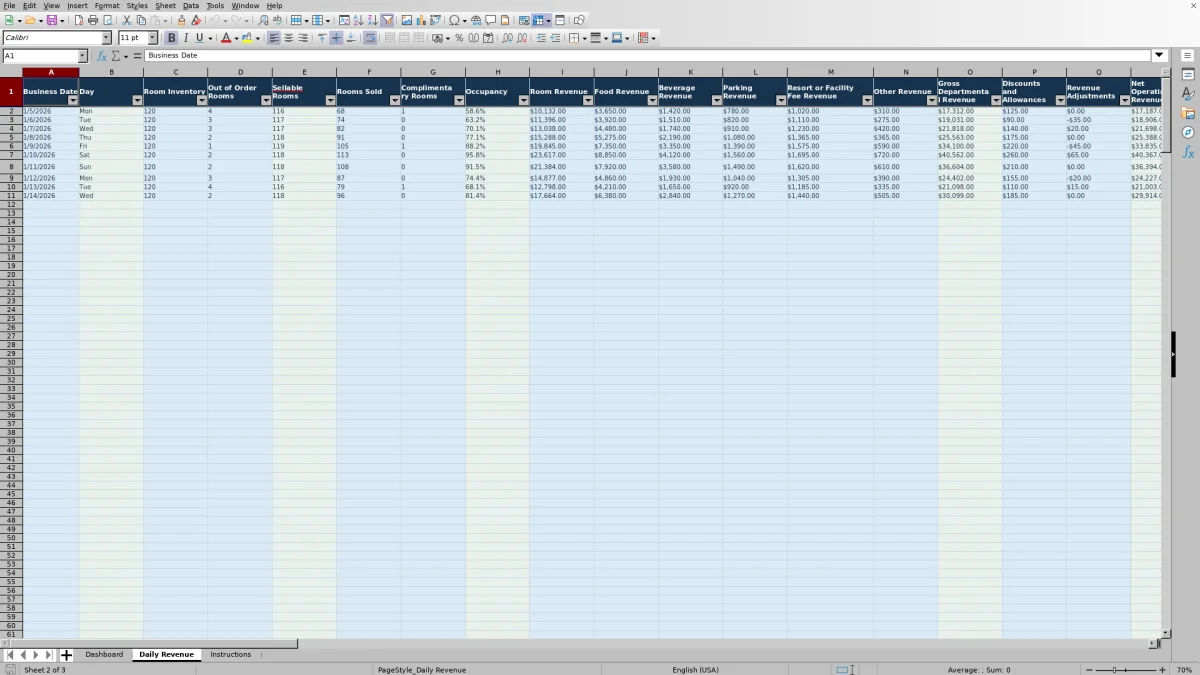Add a new sheet with plus button
The width and height of the screenshot is (1200, 675).
67,655
